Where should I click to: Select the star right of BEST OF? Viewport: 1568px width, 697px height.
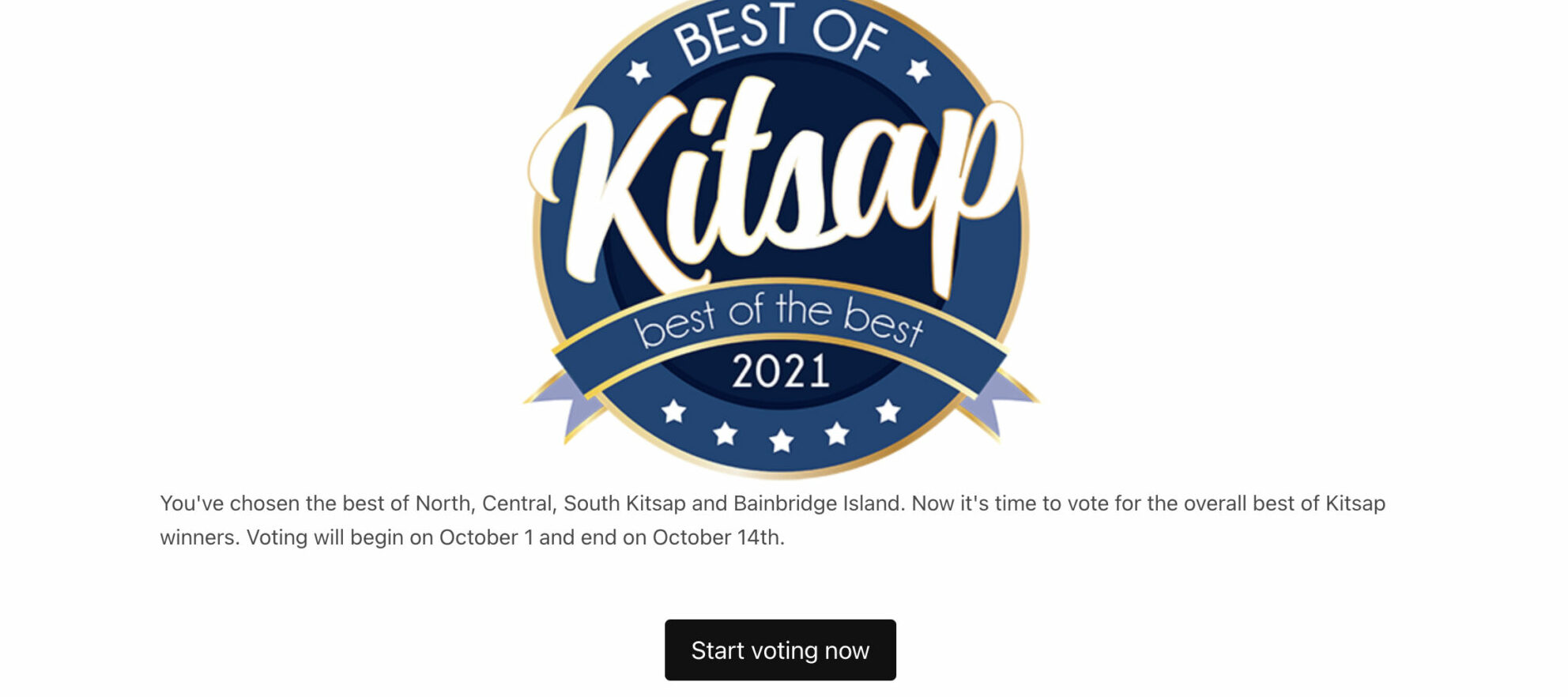click(918, 70)
